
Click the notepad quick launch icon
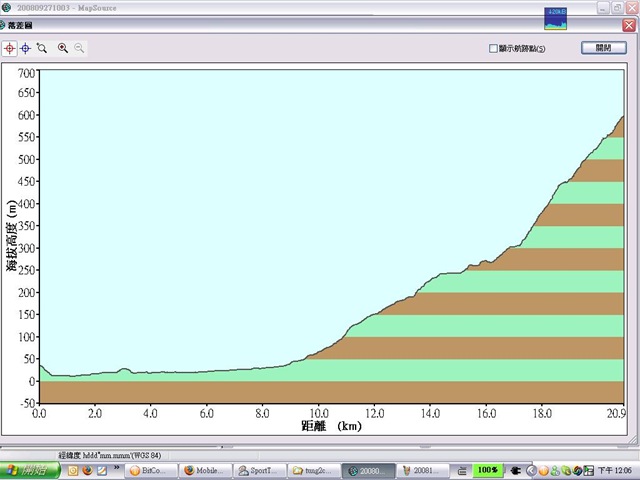102,471
